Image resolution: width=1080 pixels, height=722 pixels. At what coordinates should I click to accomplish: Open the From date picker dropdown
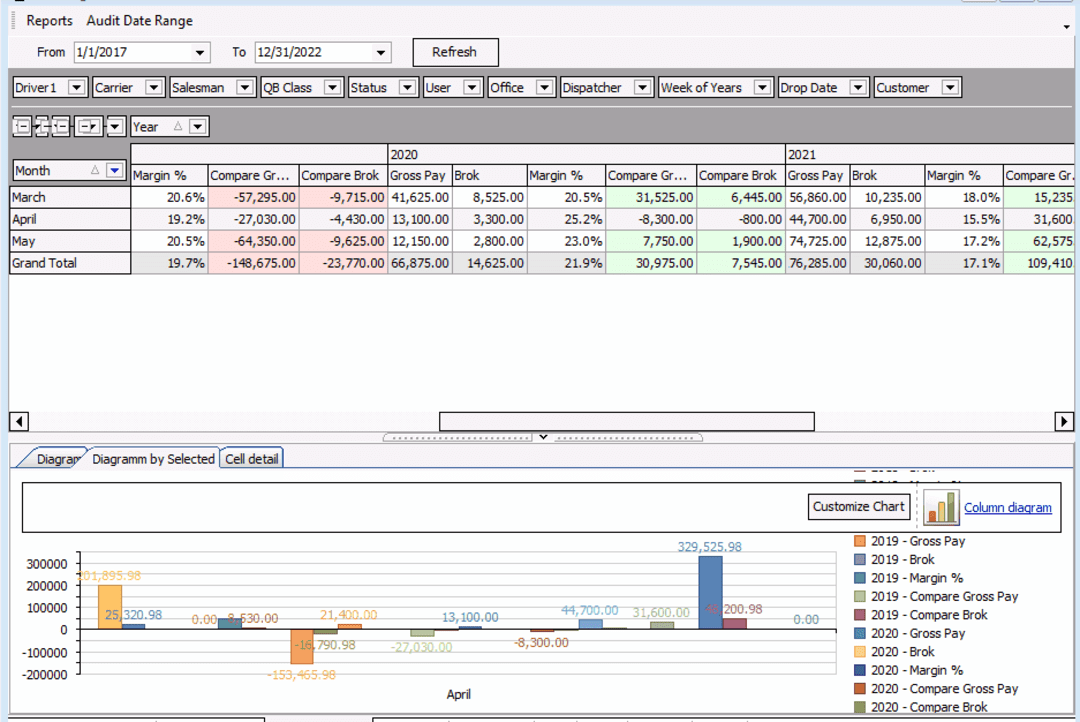point(199,52)
